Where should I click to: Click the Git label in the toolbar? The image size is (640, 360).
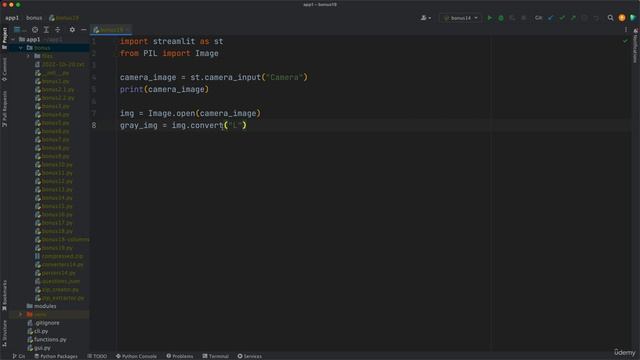click(x=538, y=18)
